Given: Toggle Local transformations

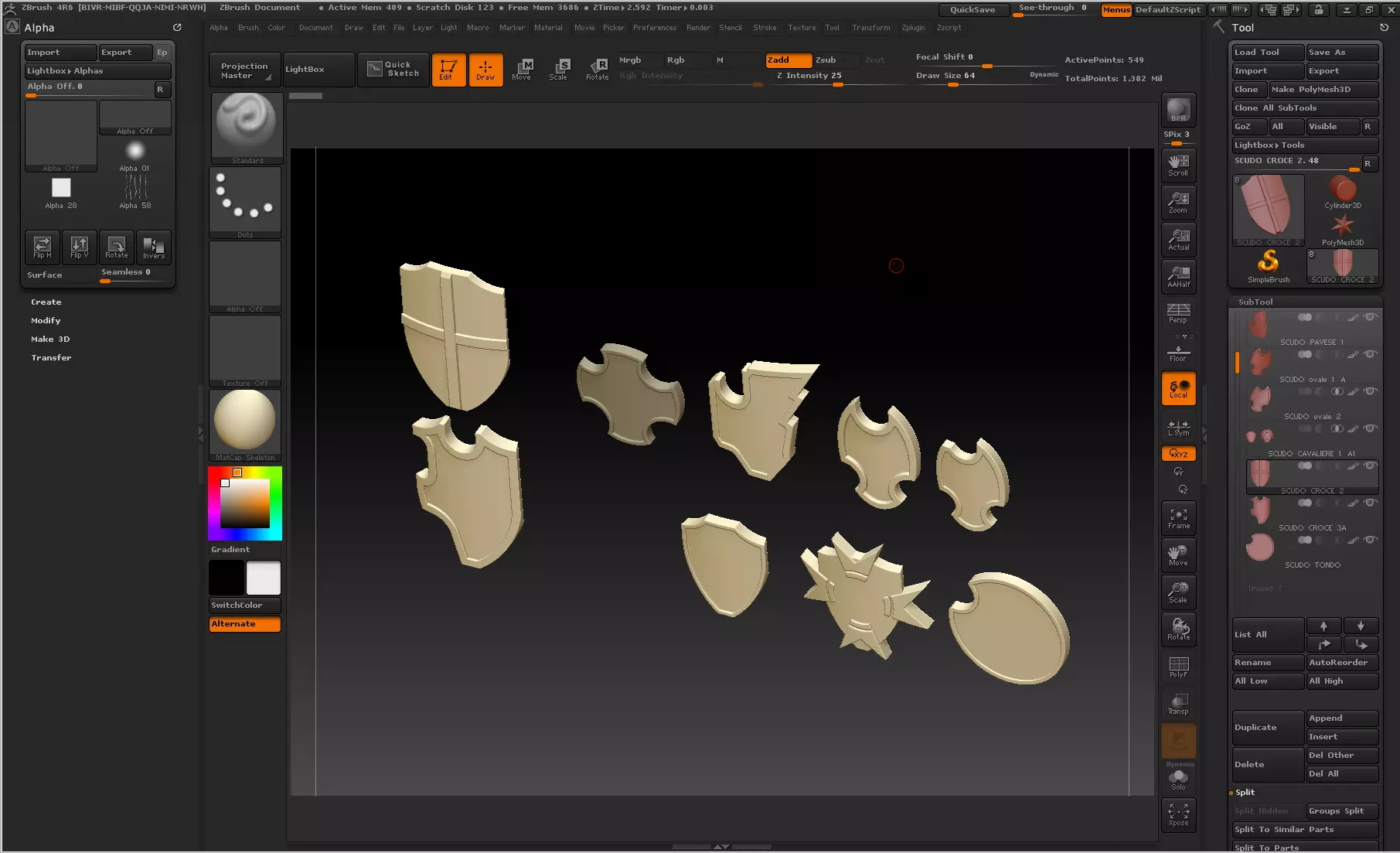Looking at the screenshot, I should (x=1178, y=388).
